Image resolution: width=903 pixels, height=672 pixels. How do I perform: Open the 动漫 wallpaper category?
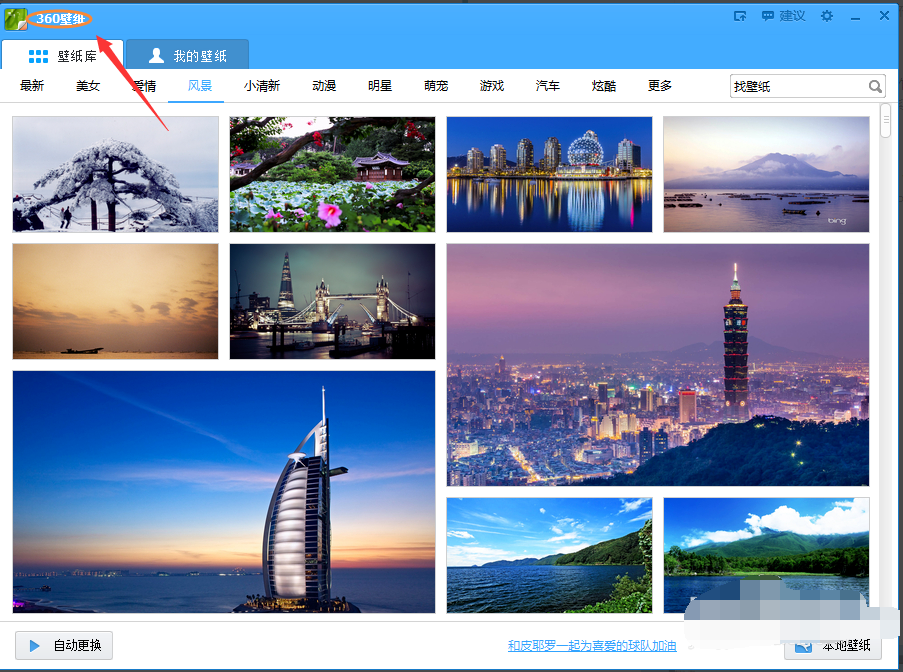click(323, 86)
